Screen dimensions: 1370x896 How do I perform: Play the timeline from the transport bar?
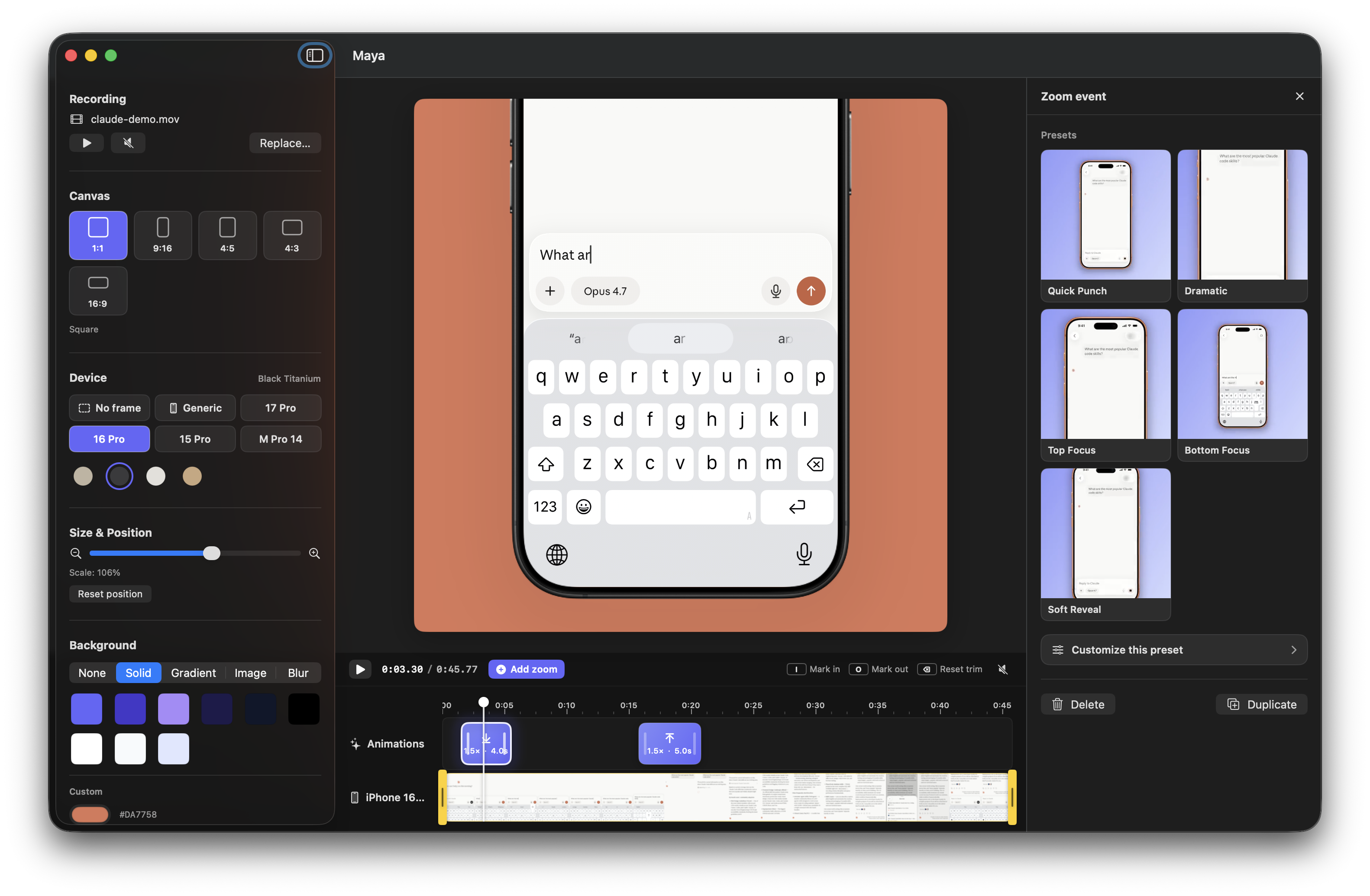(360, 669)
